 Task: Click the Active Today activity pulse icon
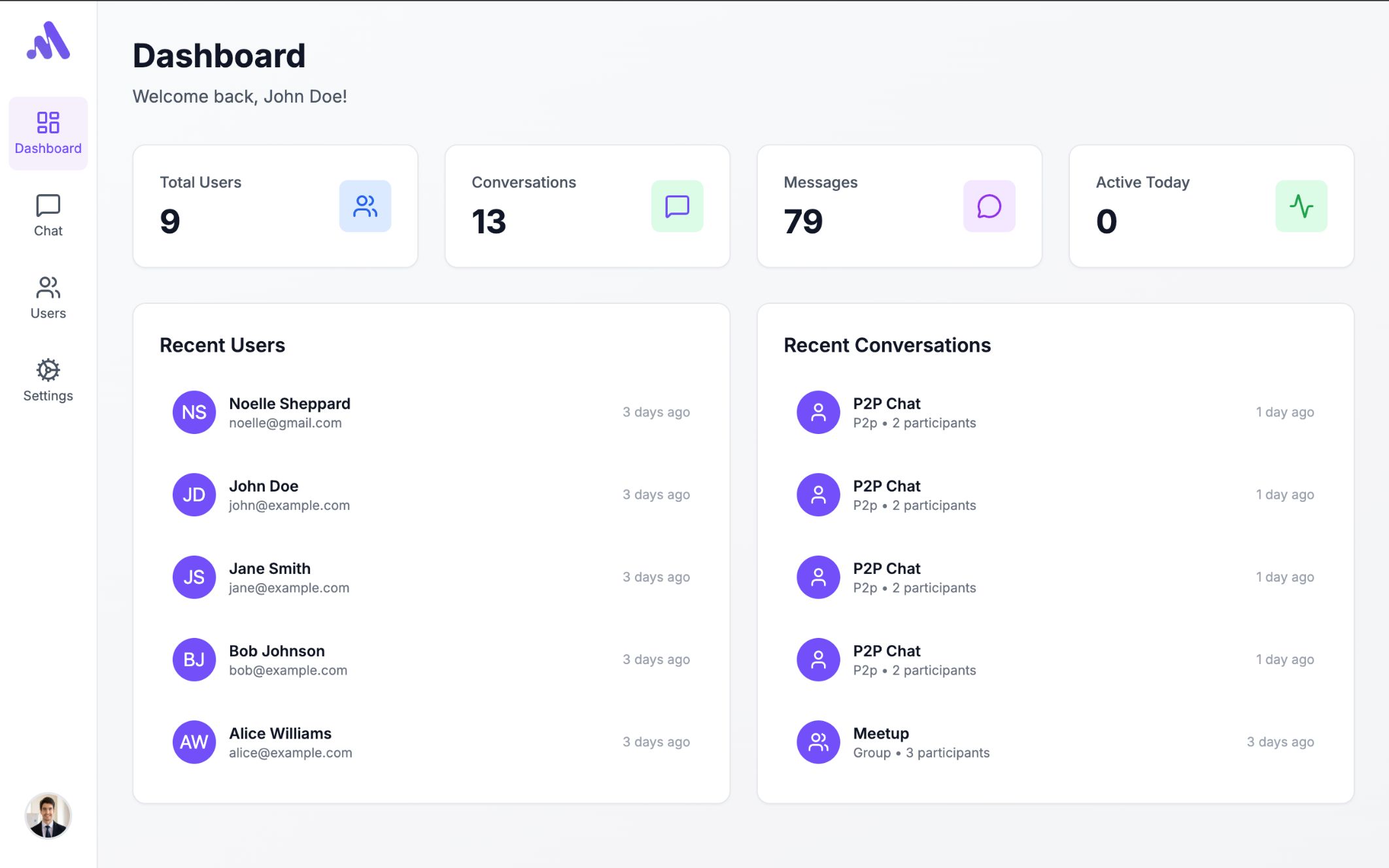click(1301, 206)
